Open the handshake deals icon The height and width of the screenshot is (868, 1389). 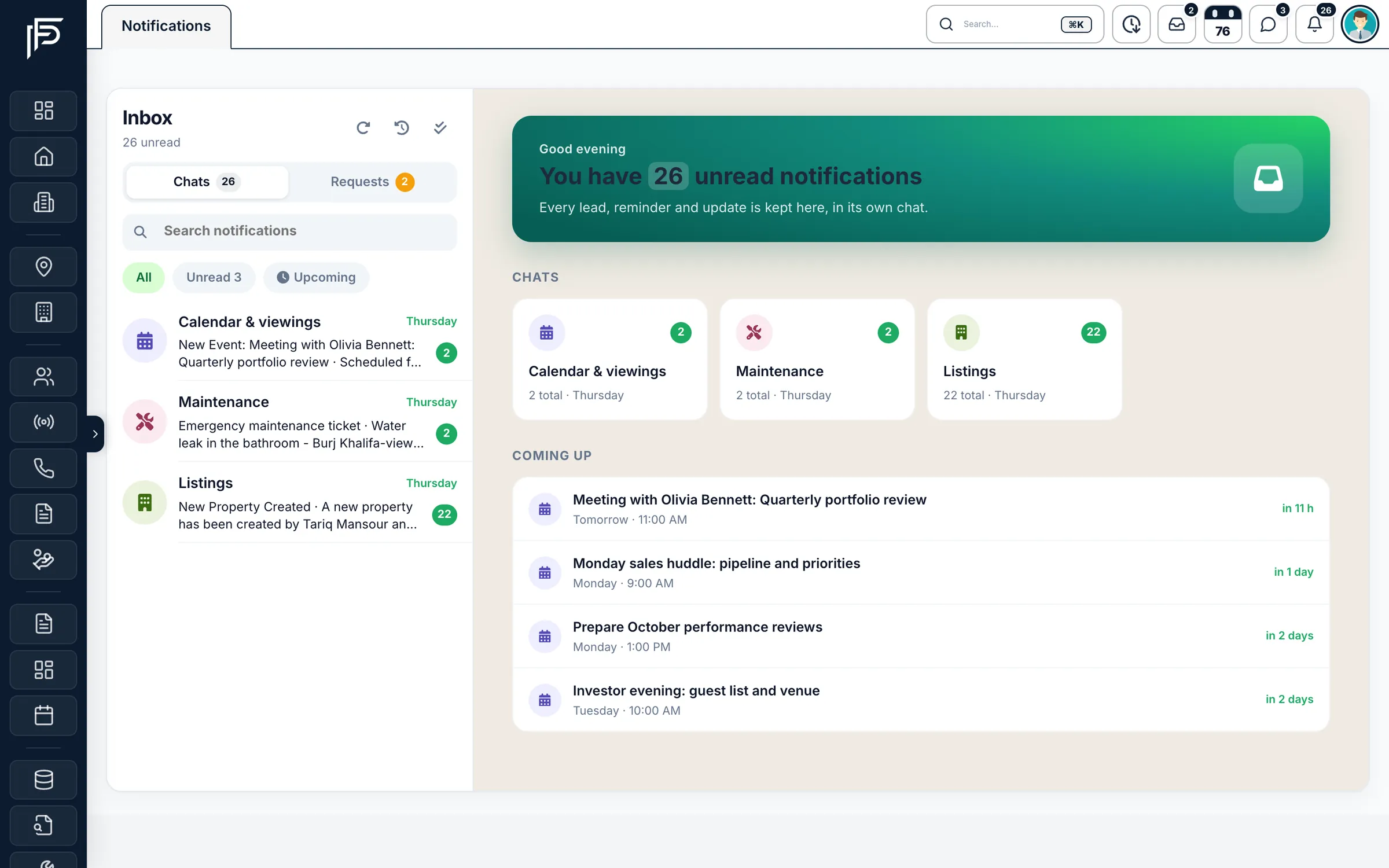point(43,560)
